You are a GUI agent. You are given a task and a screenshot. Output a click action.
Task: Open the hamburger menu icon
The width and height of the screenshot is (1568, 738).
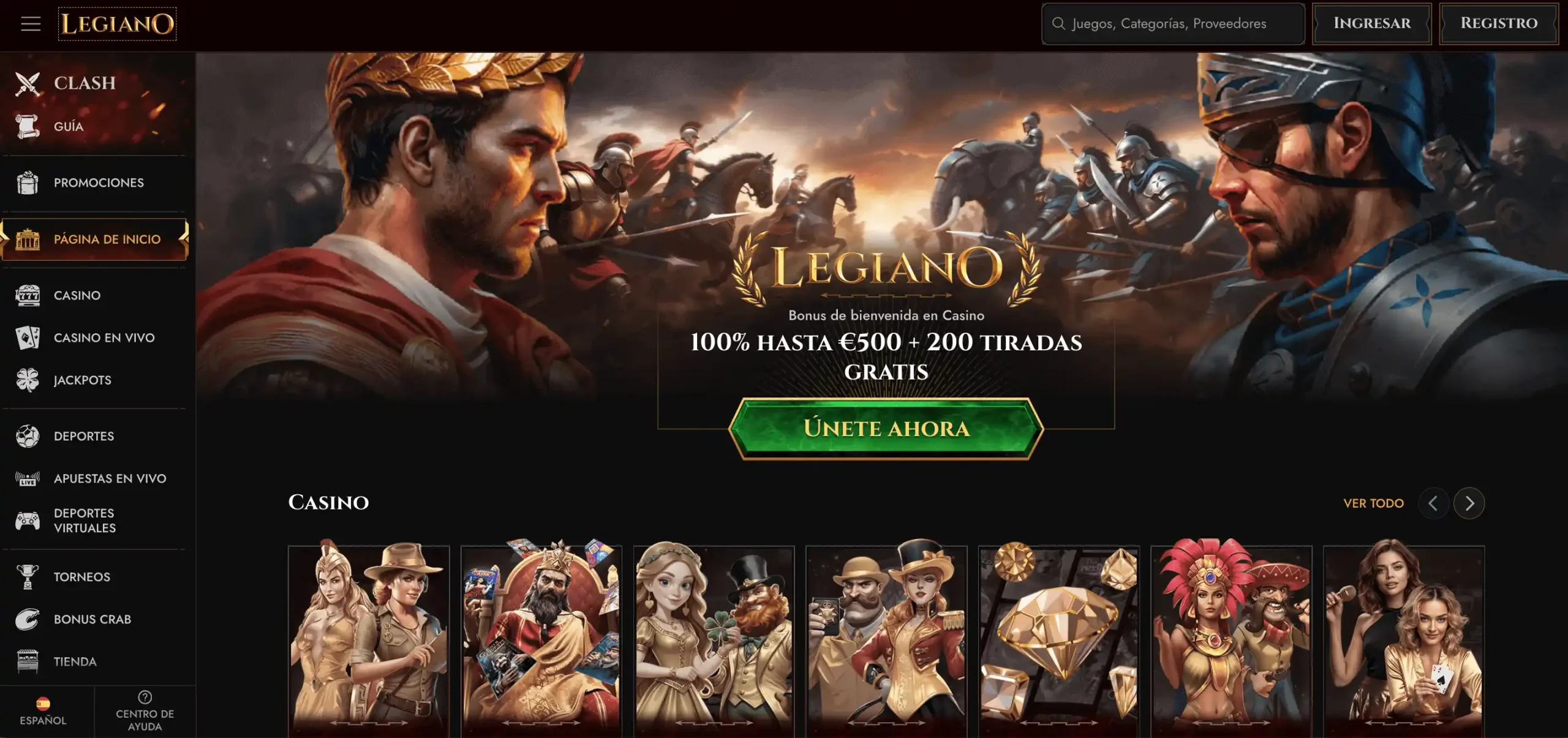click(x=31, y=24)
